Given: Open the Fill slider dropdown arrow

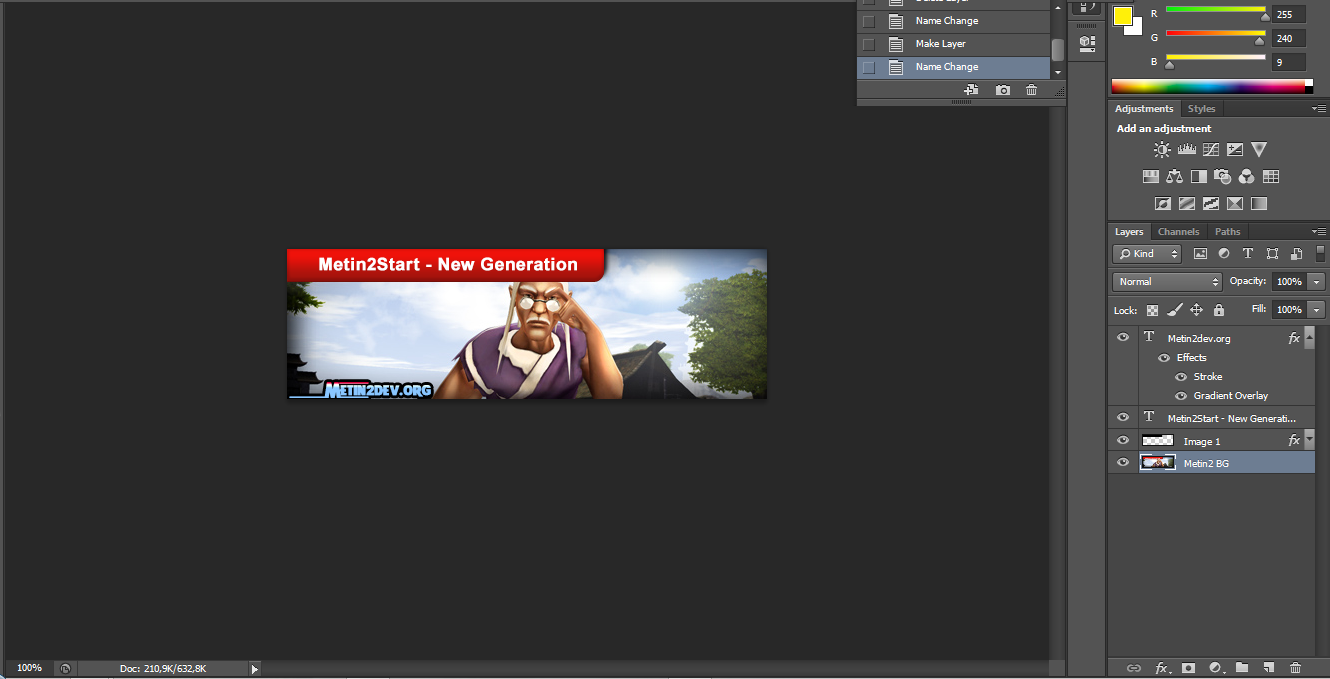Looking at the screenshot, I should (x=1316, y=310).
